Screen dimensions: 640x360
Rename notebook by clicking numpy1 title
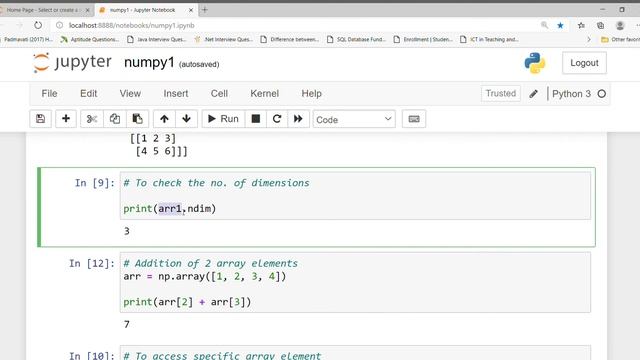(x=149, y=62)
